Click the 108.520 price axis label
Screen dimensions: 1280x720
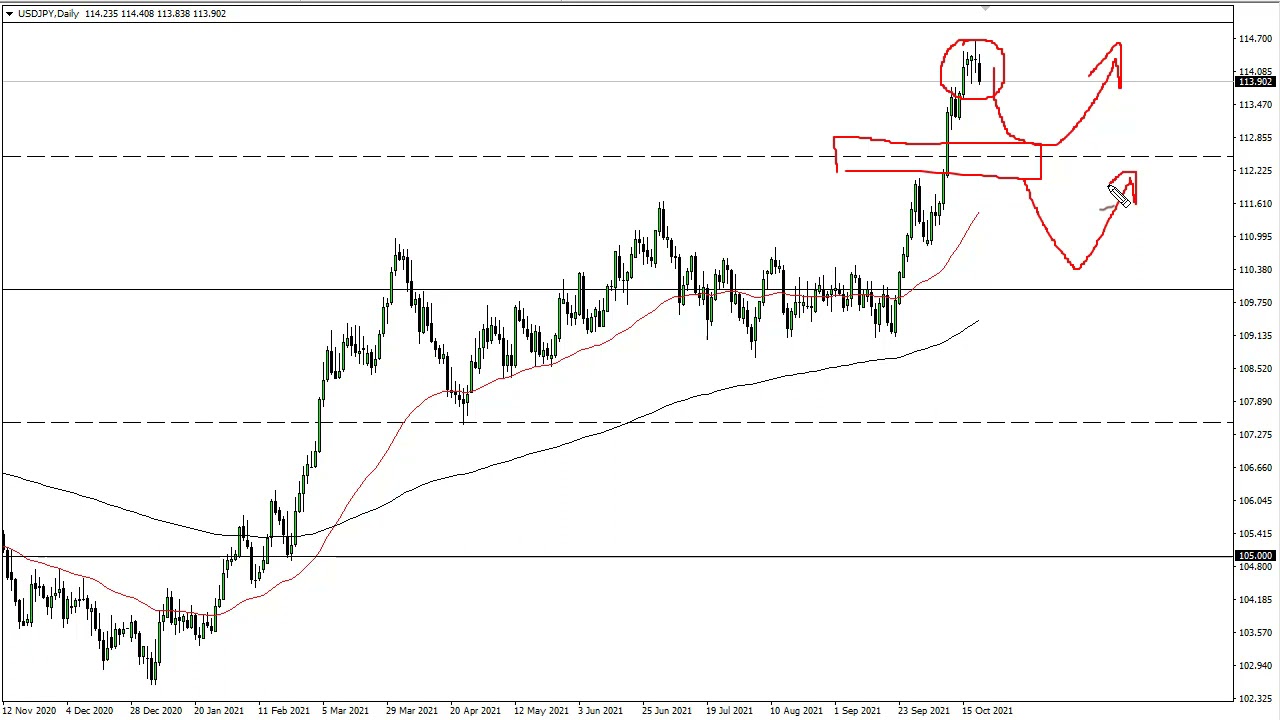click(x=1255, y=369)
